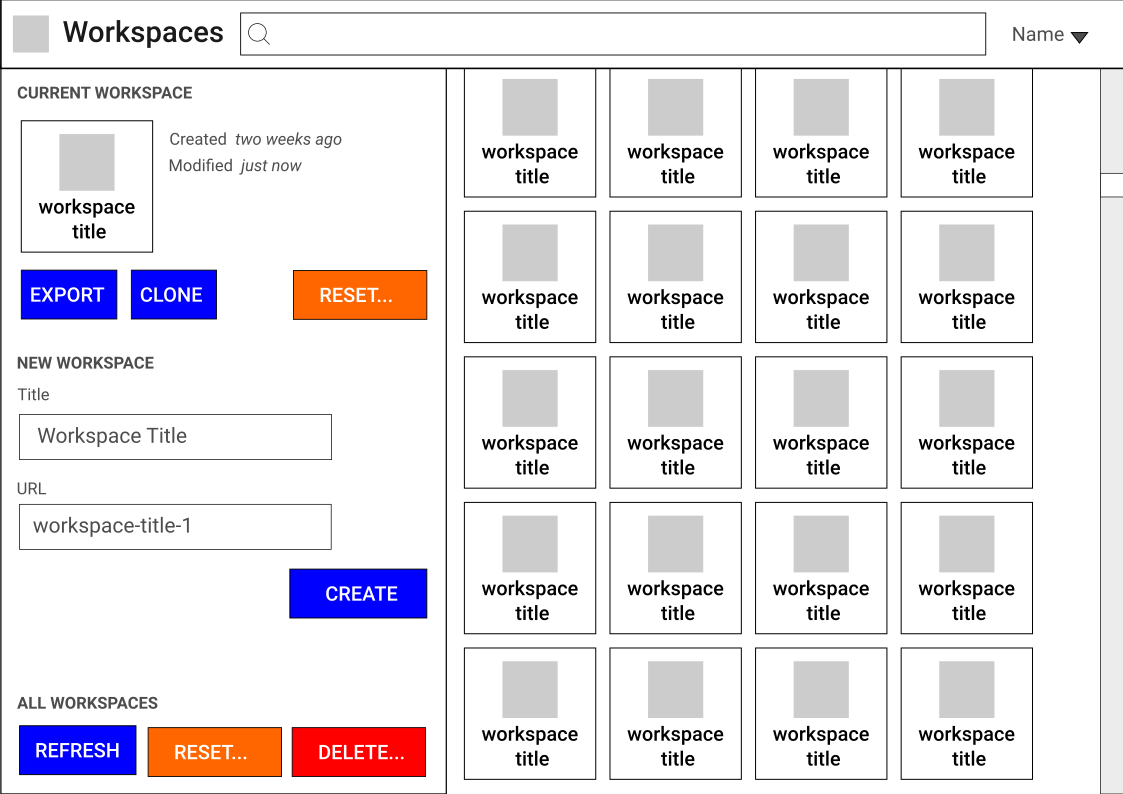Click the red DELETE button
1123x794 pixels.
tap(358, 751)
